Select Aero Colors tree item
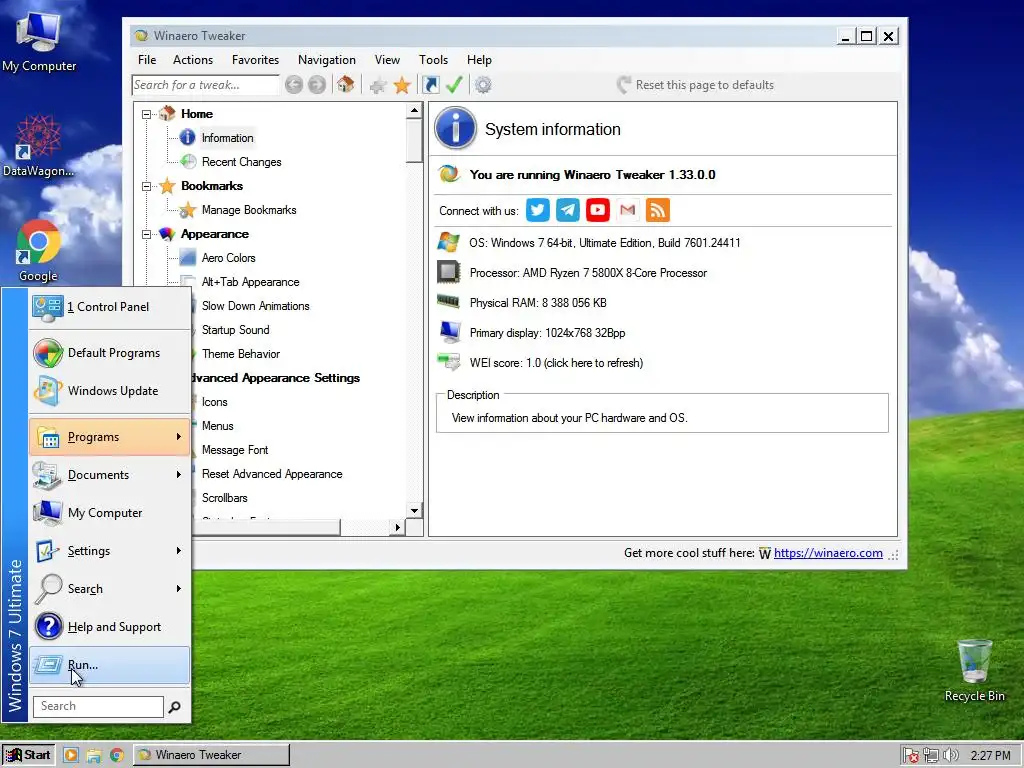 pos(229,258)
